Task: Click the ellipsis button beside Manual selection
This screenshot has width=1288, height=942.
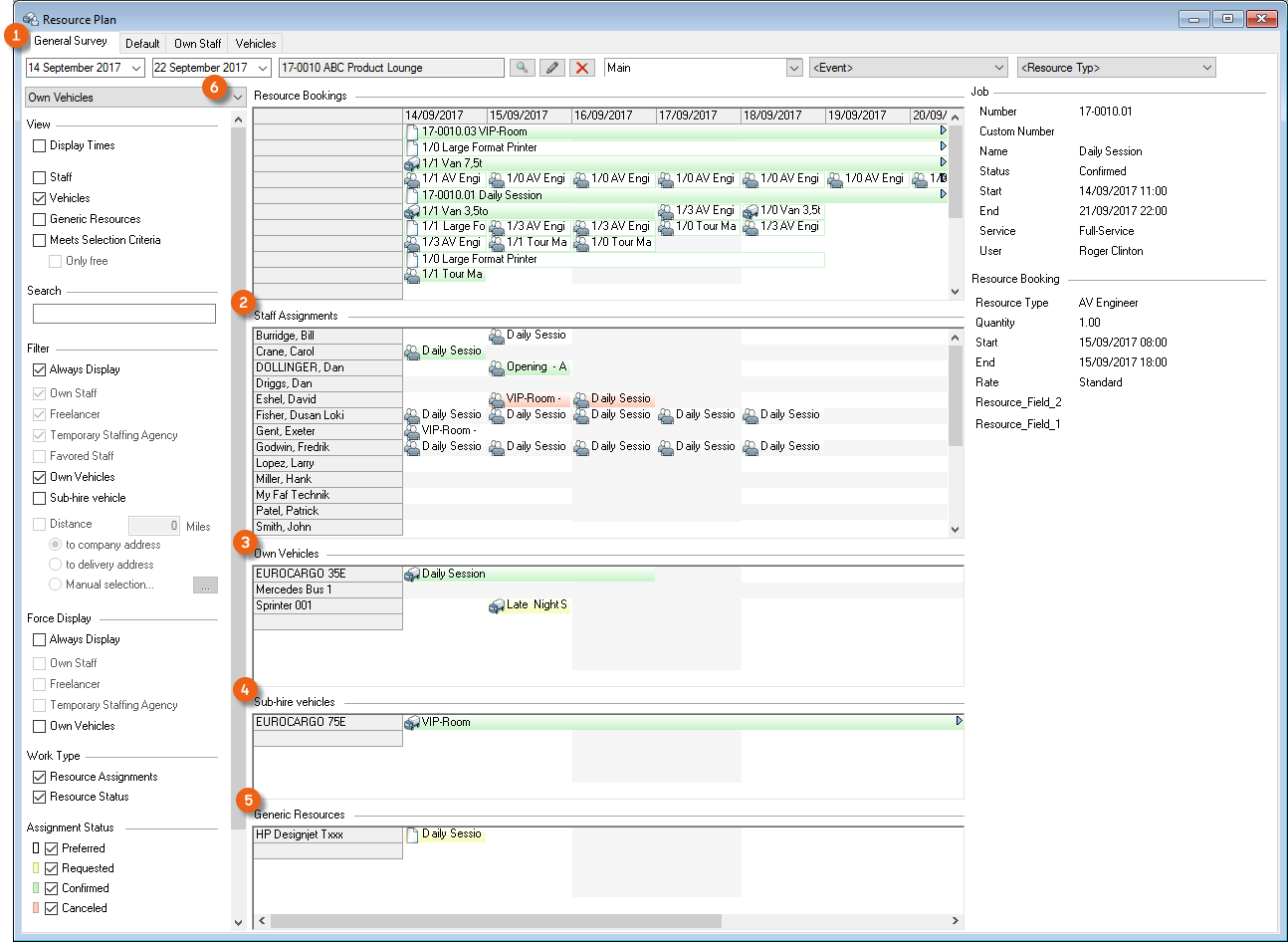Action: click(205, 586)
